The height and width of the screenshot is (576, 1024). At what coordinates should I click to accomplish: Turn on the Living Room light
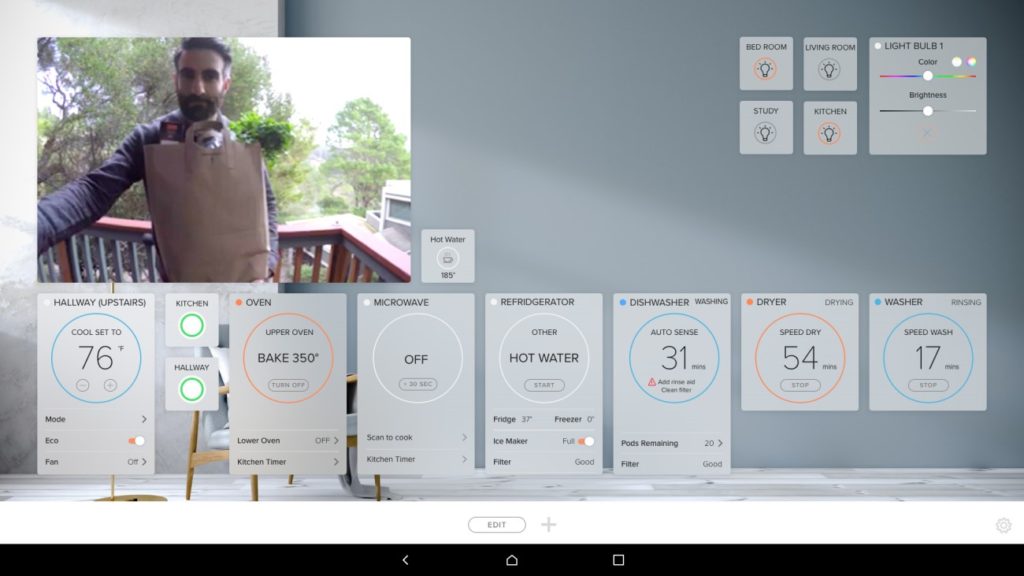830,68
